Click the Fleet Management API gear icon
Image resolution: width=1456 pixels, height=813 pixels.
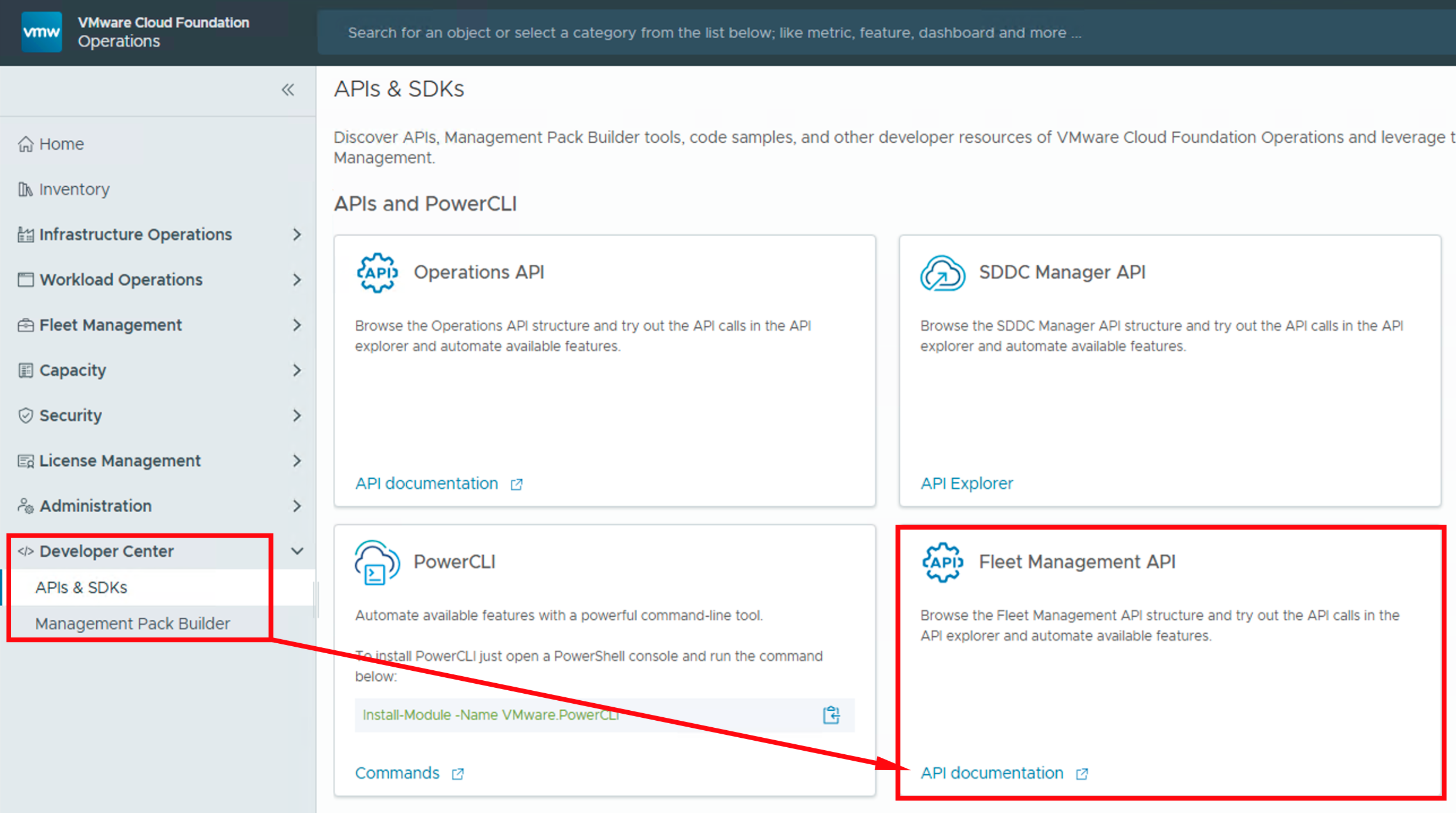tap(942, 562)
